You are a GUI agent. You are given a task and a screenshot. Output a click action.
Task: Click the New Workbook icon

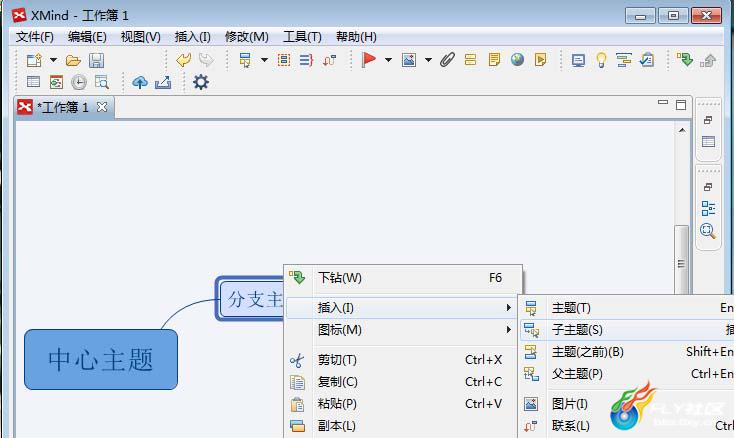[x=34, y=60]
